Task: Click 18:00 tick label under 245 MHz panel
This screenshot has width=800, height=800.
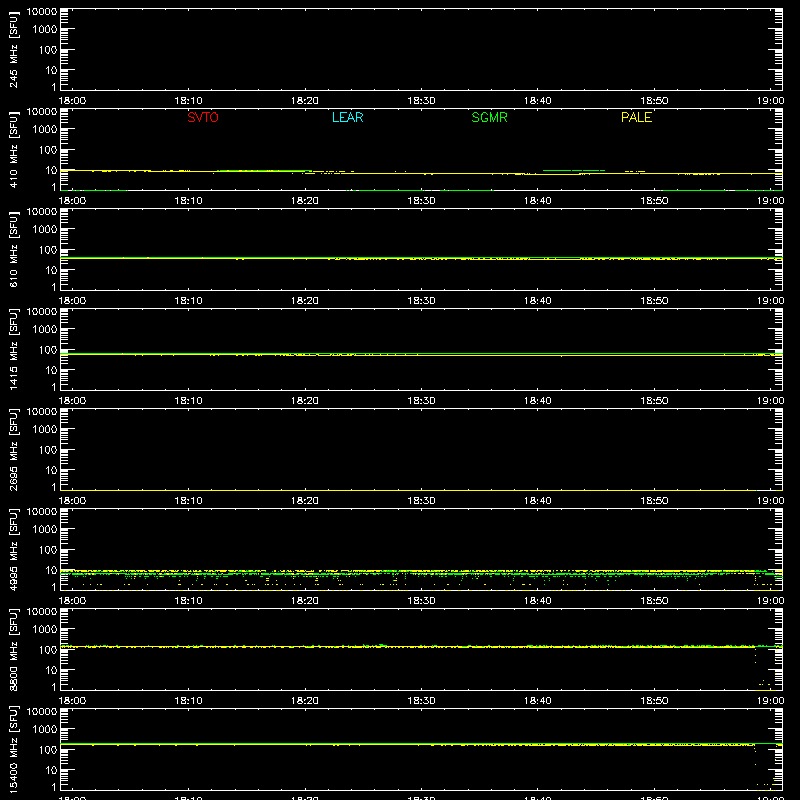Action: [x=72, y=101]
